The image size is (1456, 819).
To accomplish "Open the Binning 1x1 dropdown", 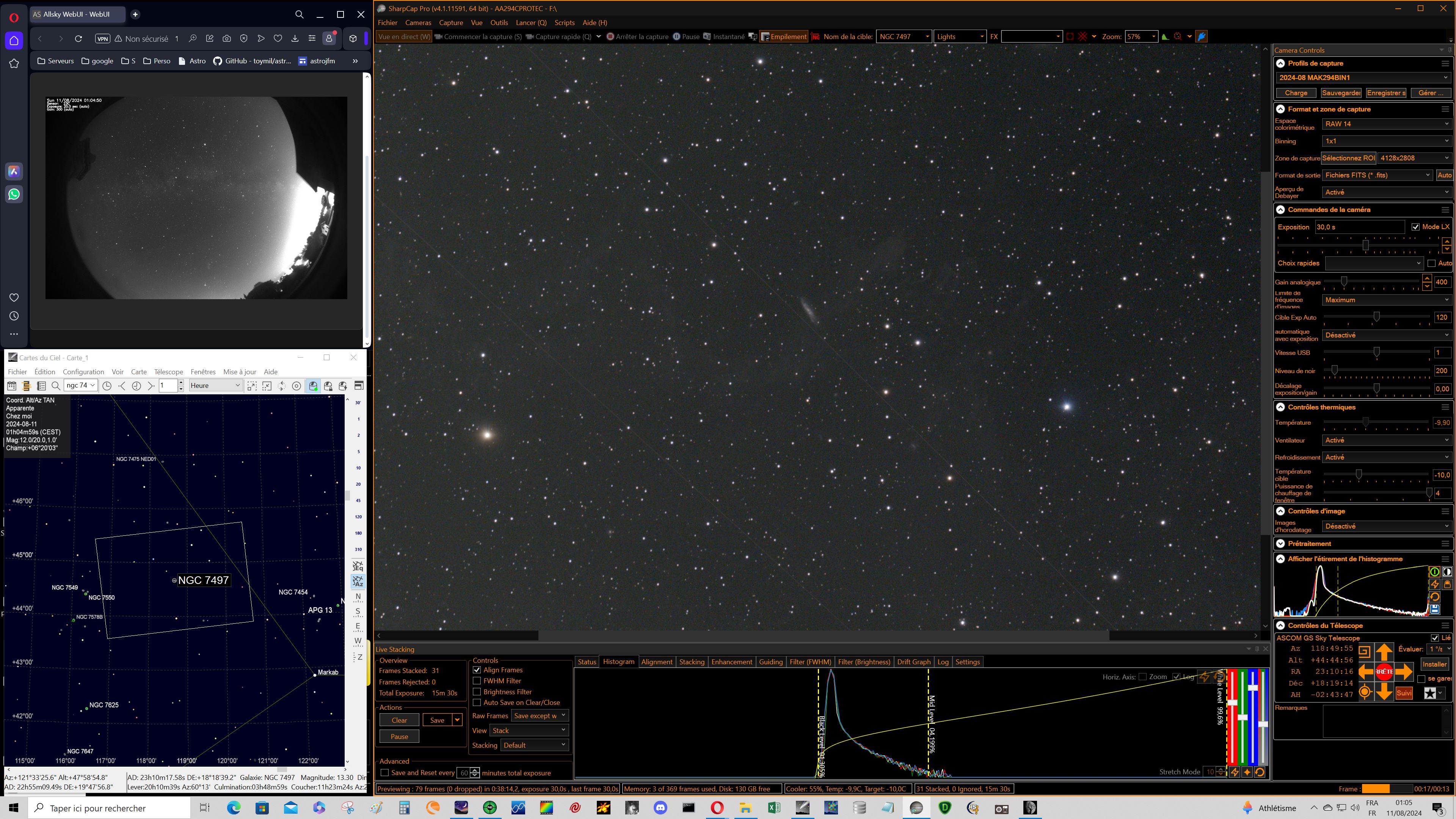I will point(1386,141).
